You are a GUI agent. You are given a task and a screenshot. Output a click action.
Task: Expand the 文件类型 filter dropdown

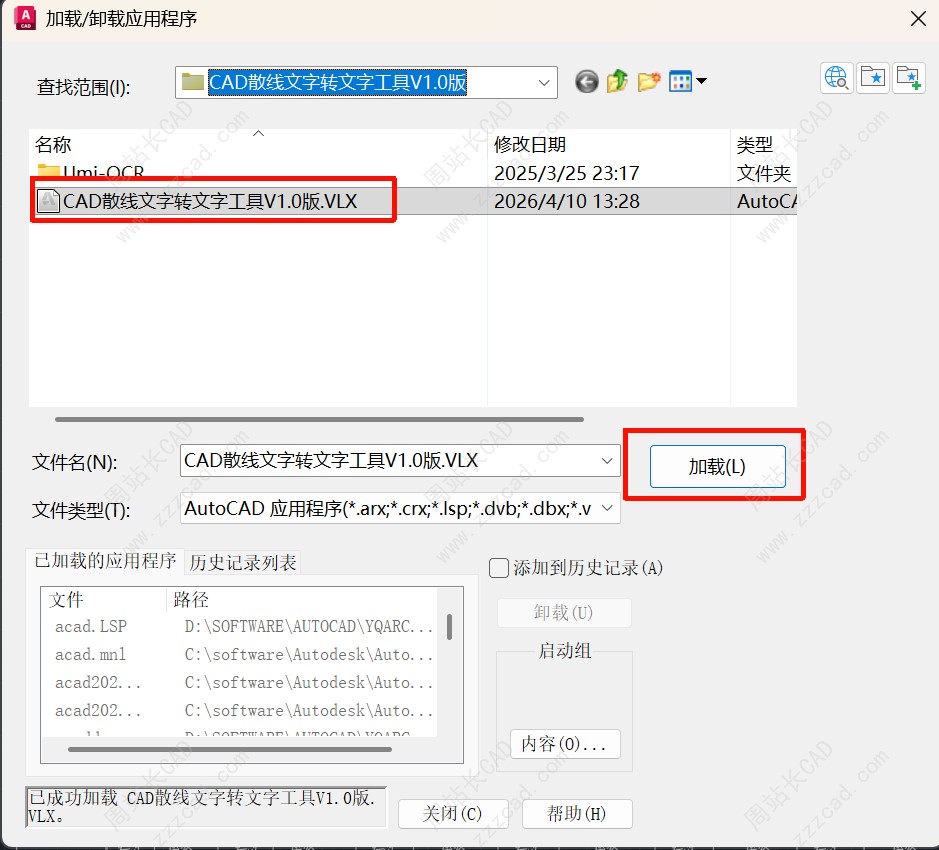[x=607, y=509]
